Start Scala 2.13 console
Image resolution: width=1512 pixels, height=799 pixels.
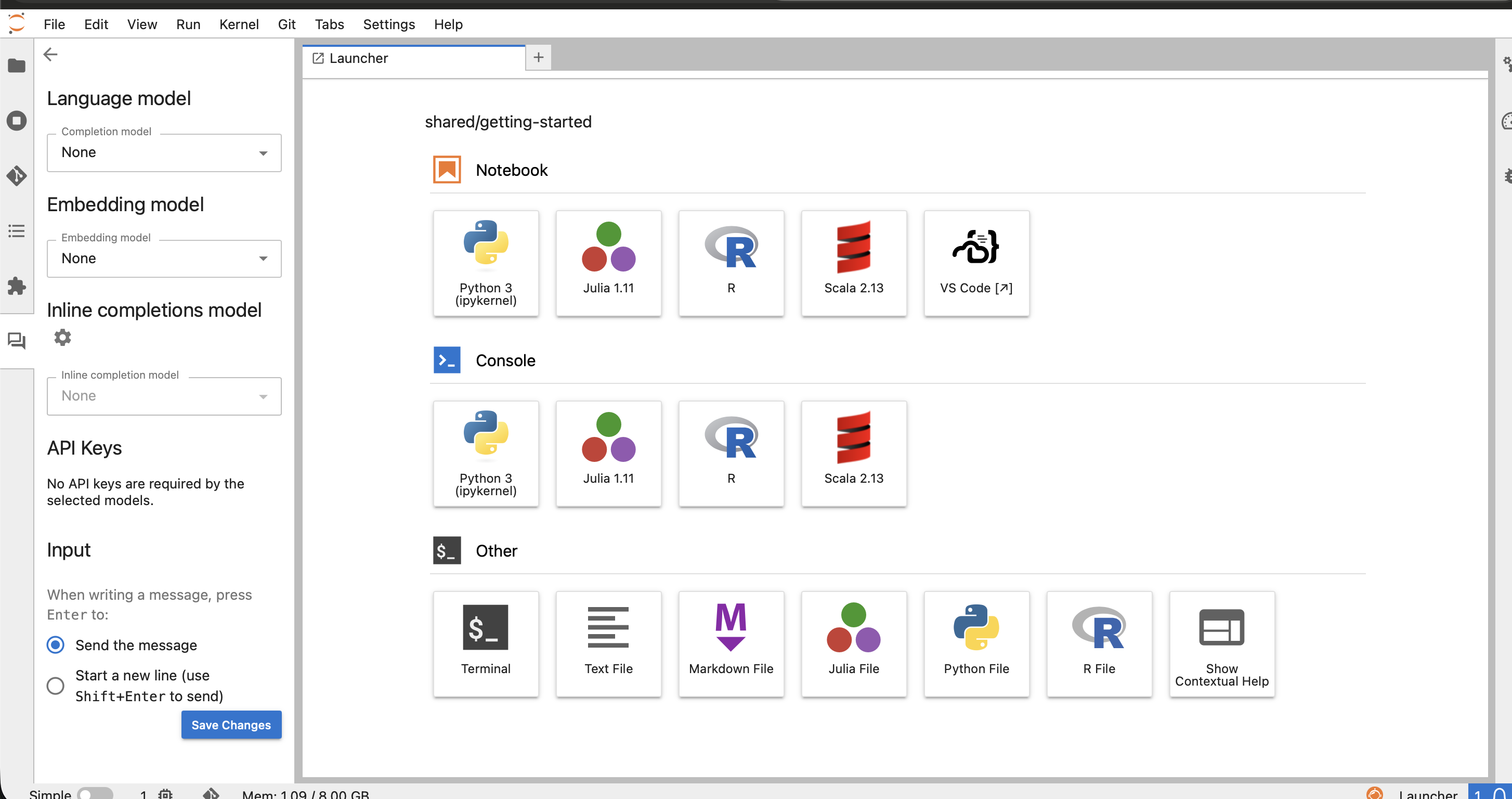click(853, 454)
